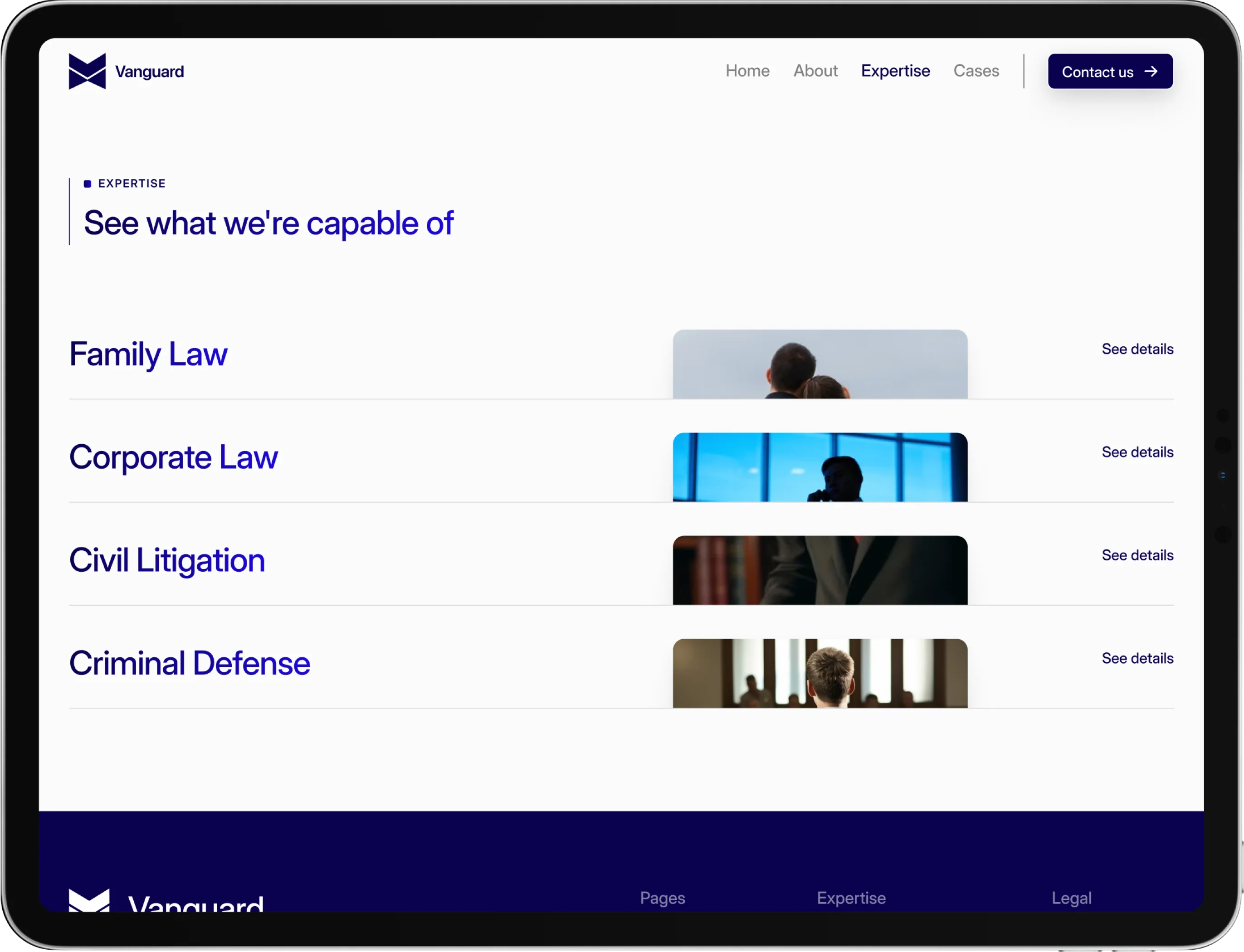Open See details for Civil Litigation
Image resolution: width=1244 pixels, height=952 pixels.
pyautogui.click(x=1137, y=555)
